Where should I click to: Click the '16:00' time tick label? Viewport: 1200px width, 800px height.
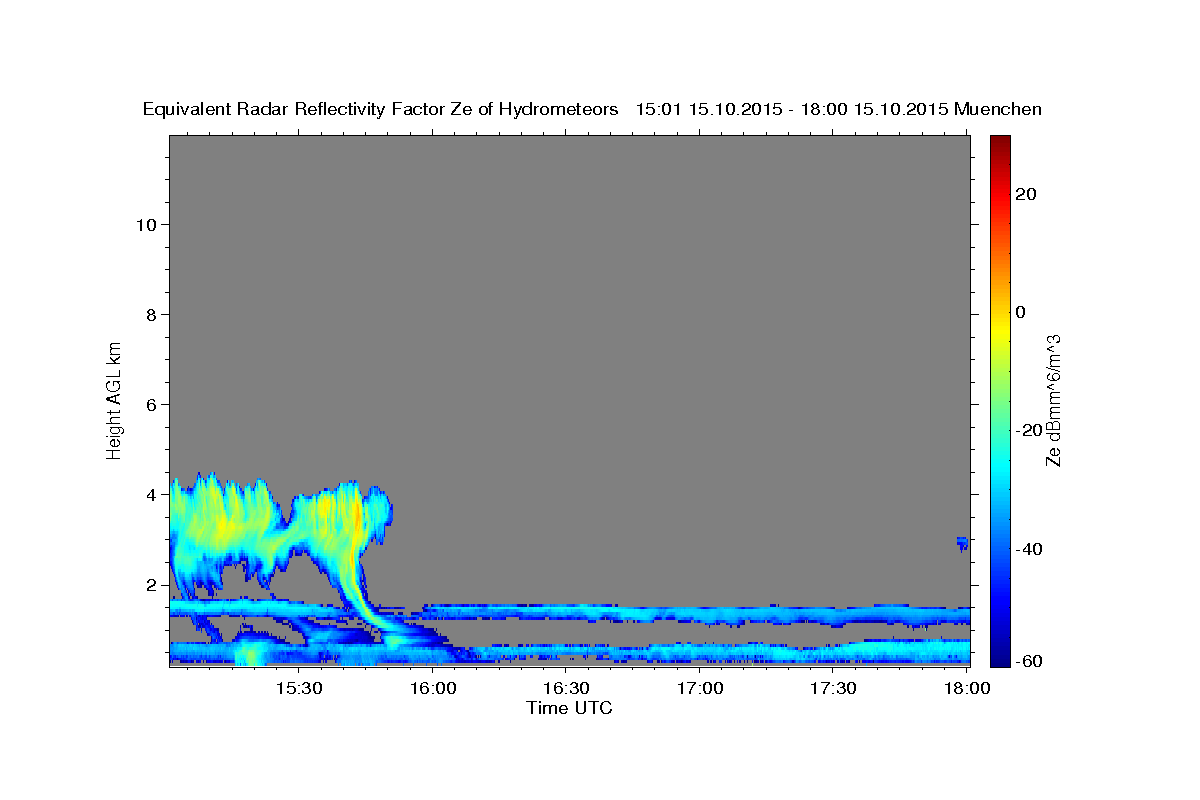(x=433, y=688)
